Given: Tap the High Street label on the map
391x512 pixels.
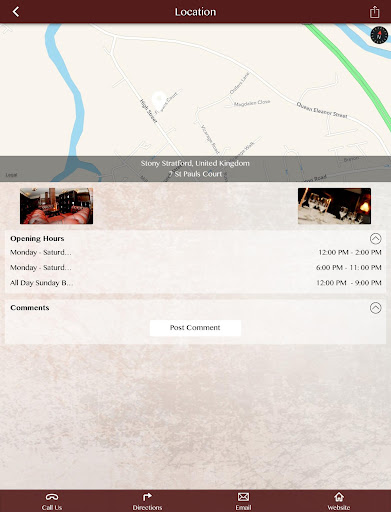Looking at the screenshot, I should tap(148, 111).
